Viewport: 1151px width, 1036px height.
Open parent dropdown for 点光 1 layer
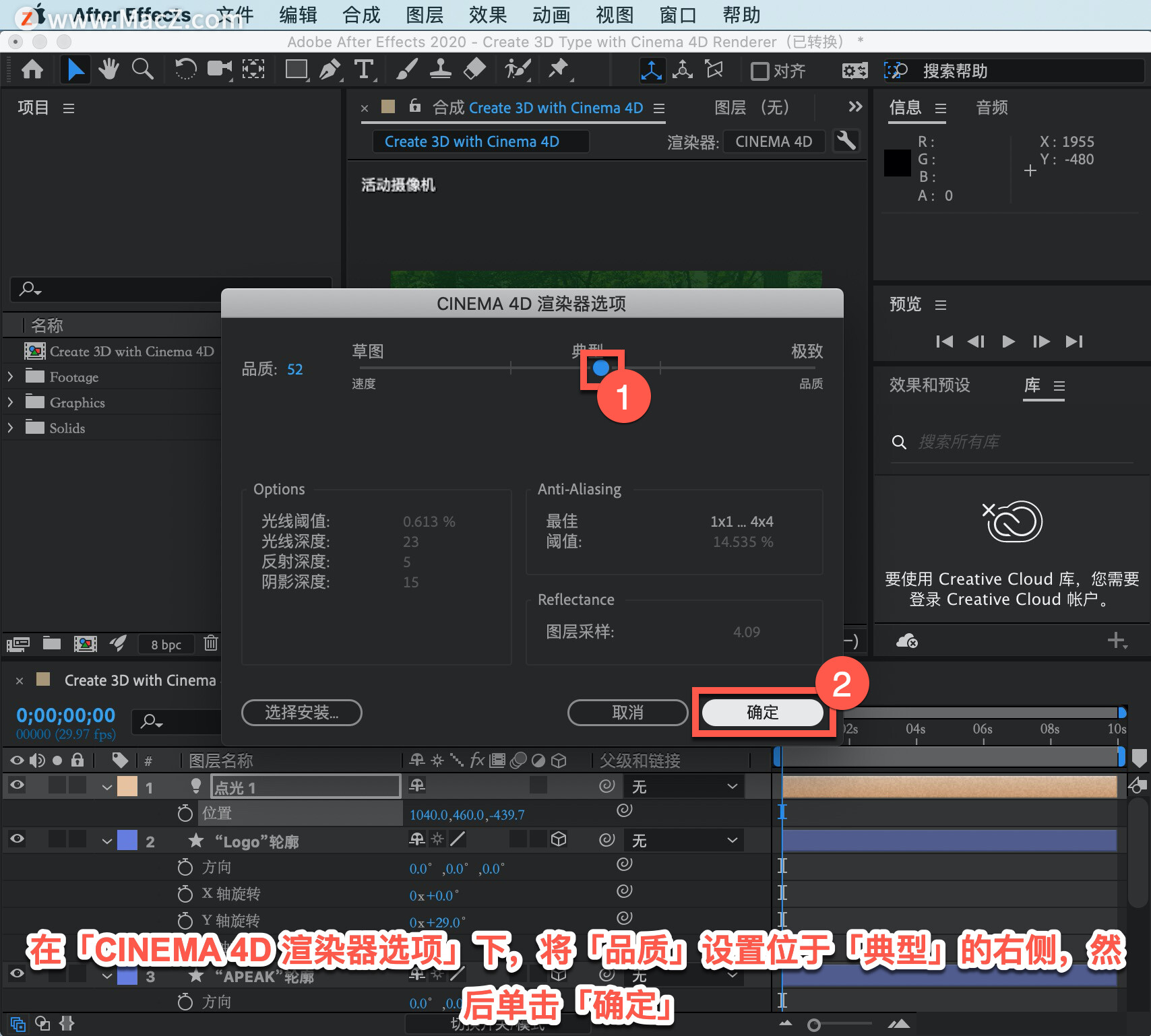(684, 786)
